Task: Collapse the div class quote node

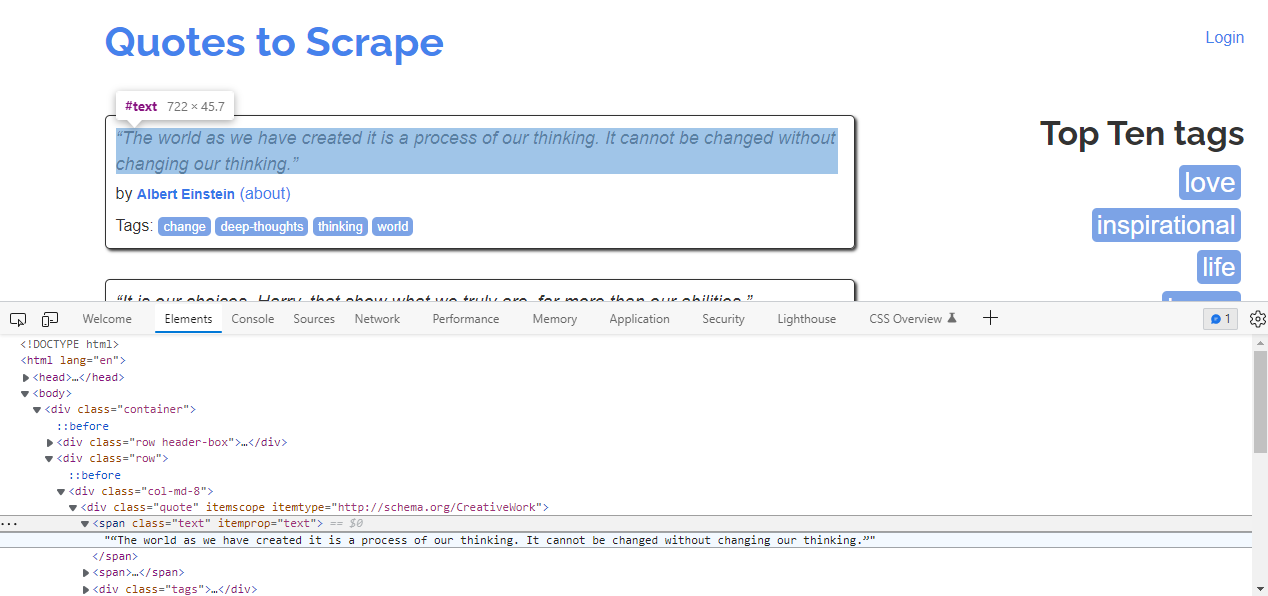Action: (x=74, y=508)
